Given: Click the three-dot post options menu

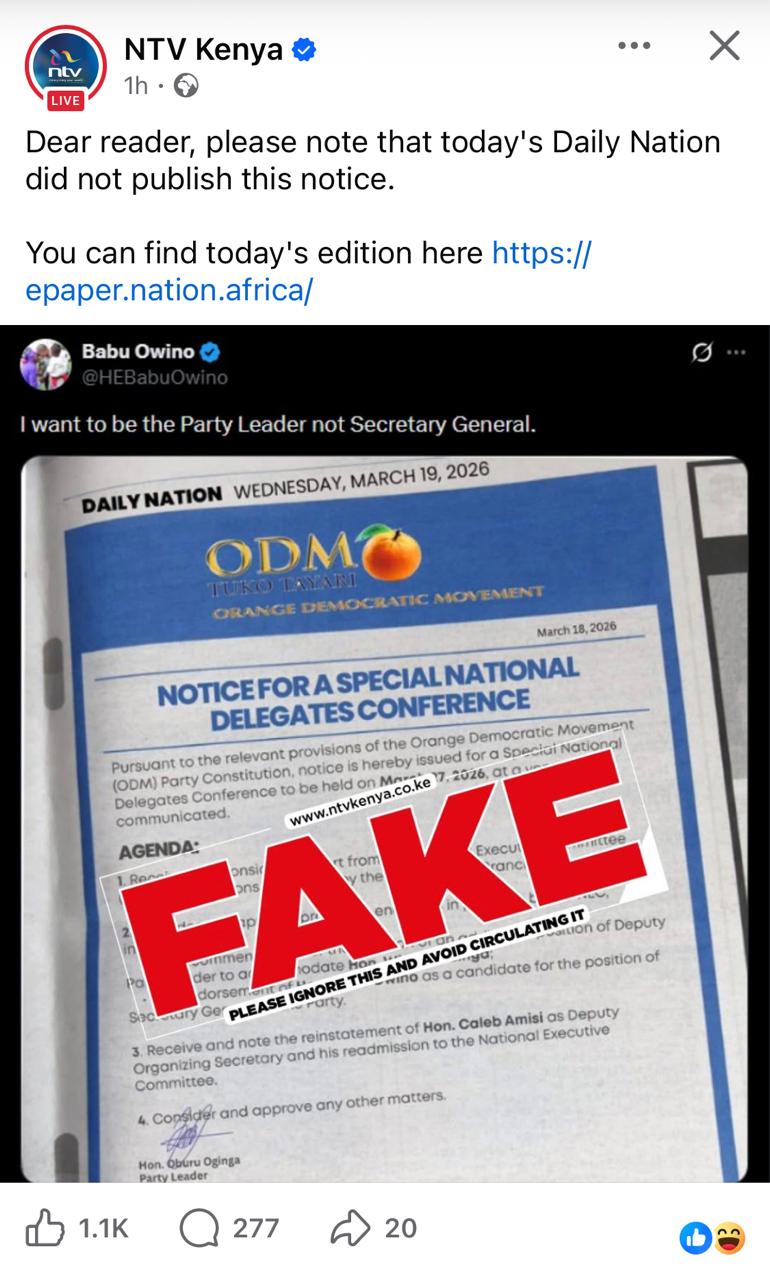Looking at the screenshot, I should 634,46.
